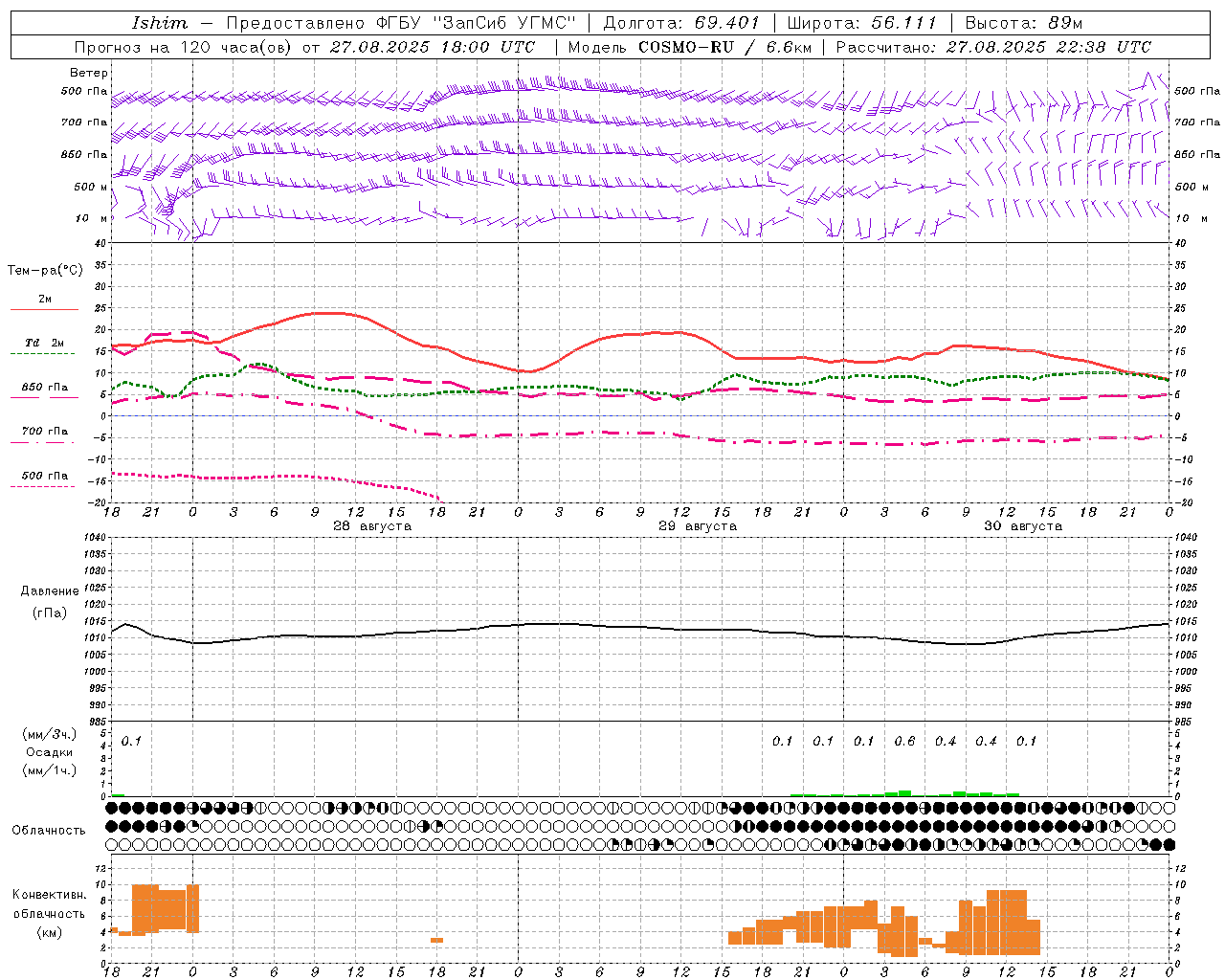Select the provider text ФГБУ "ЗапСиб УГМС"
Screen dimensions: 1225x980
pos(476,23)
